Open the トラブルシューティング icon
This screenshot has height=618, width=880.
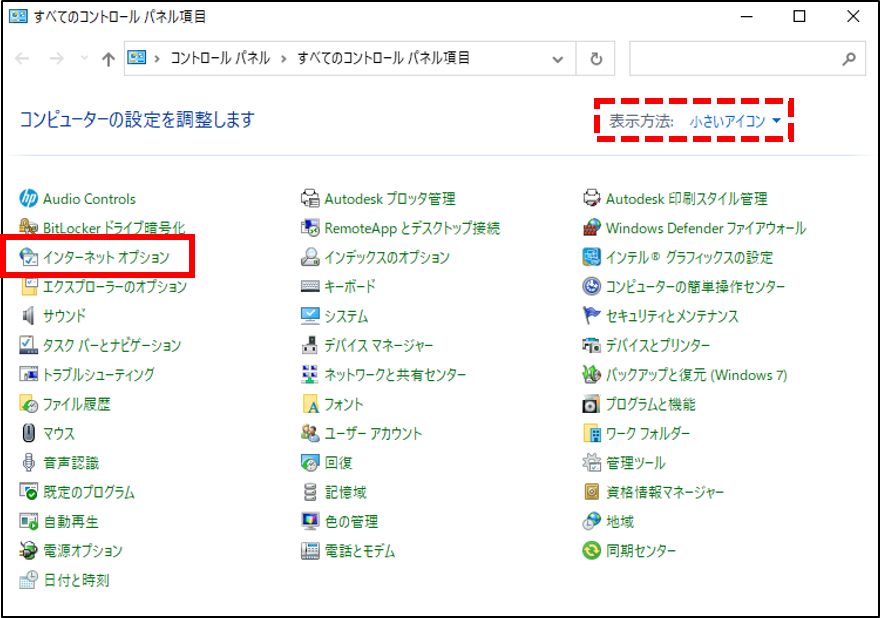(x=28, y=374)
